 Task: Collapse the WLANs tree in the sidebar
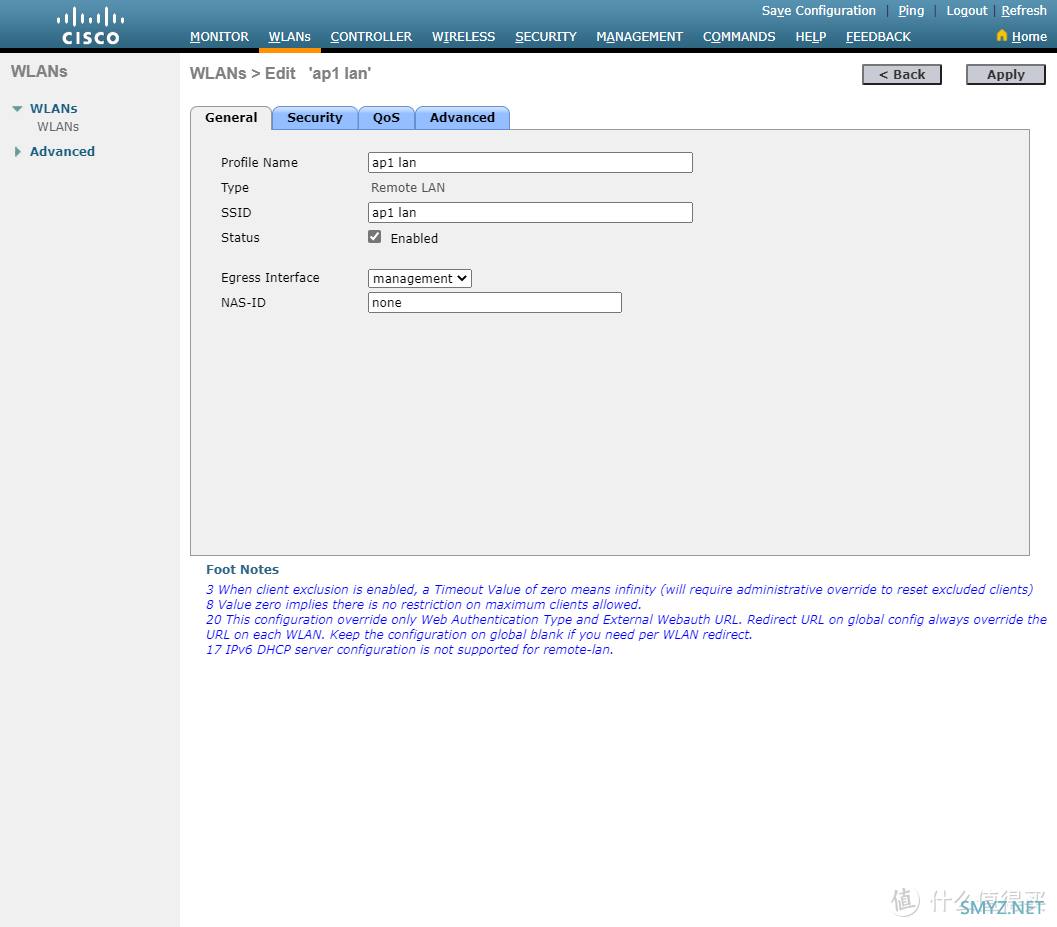click(x=16, y=108)
